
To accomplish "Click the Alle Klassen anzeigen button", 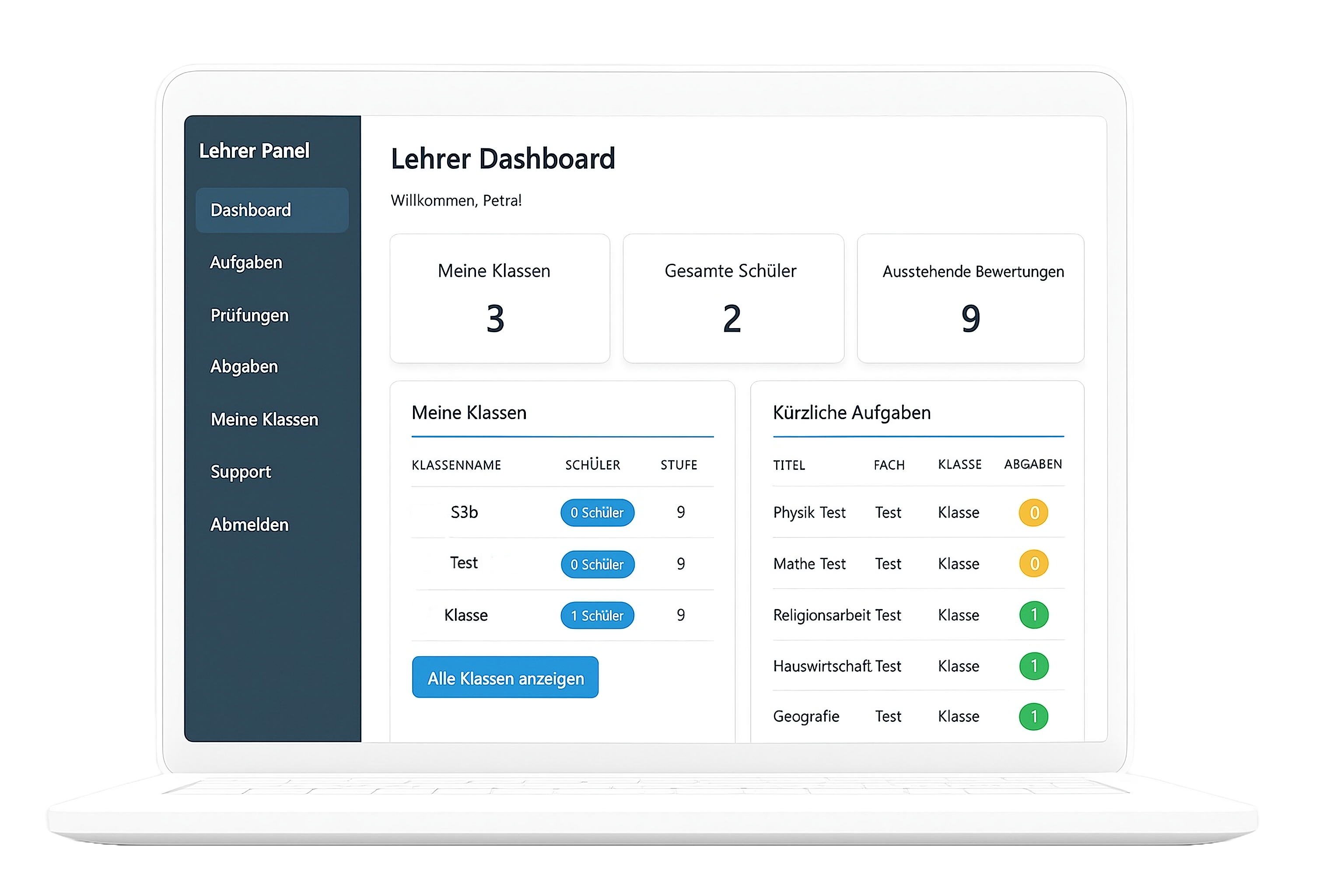I will tap(504, 677).
